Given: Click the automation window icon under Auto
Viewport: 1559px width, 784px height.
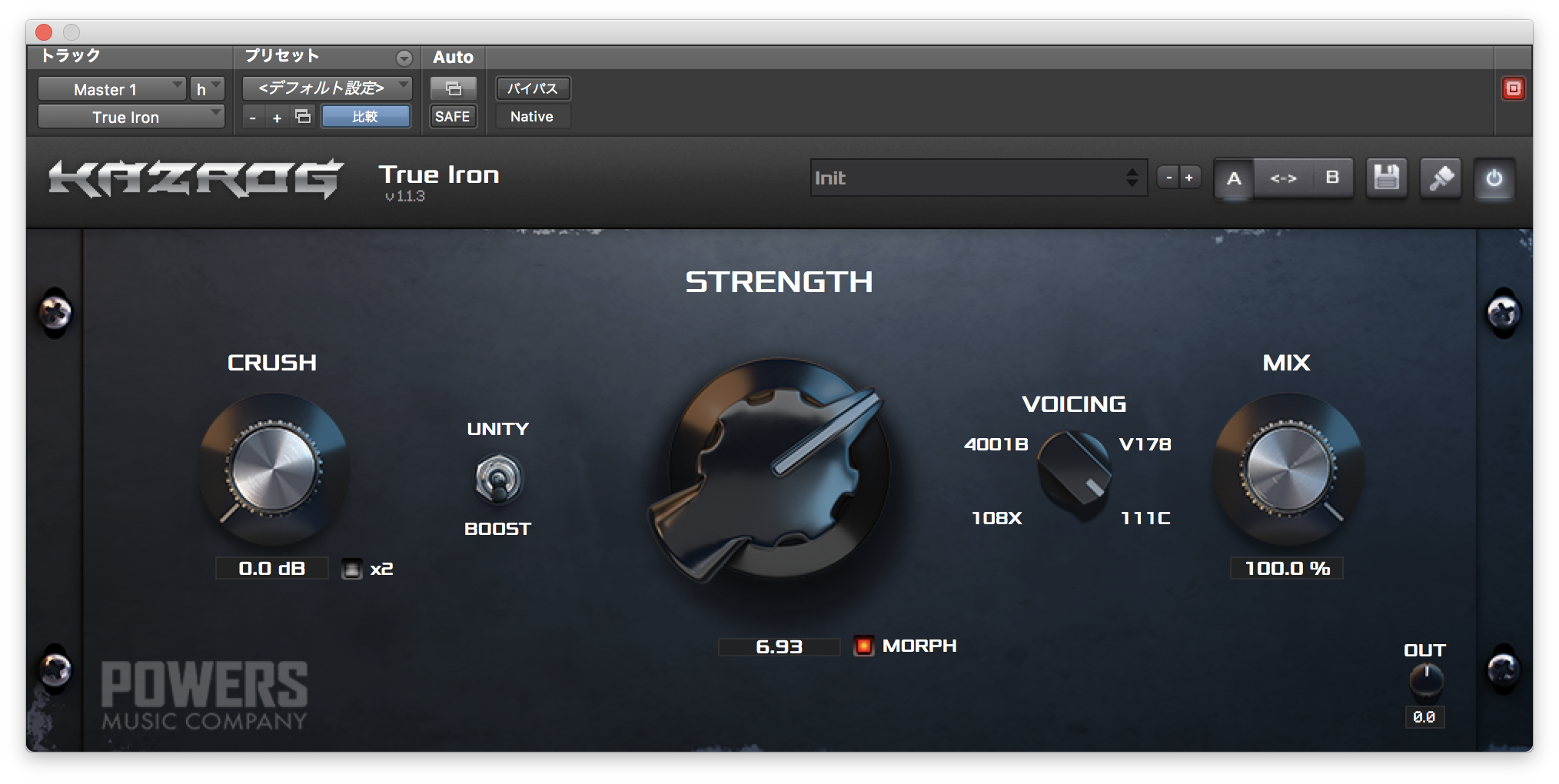Looking at the screenshot, I should (453, 88).
